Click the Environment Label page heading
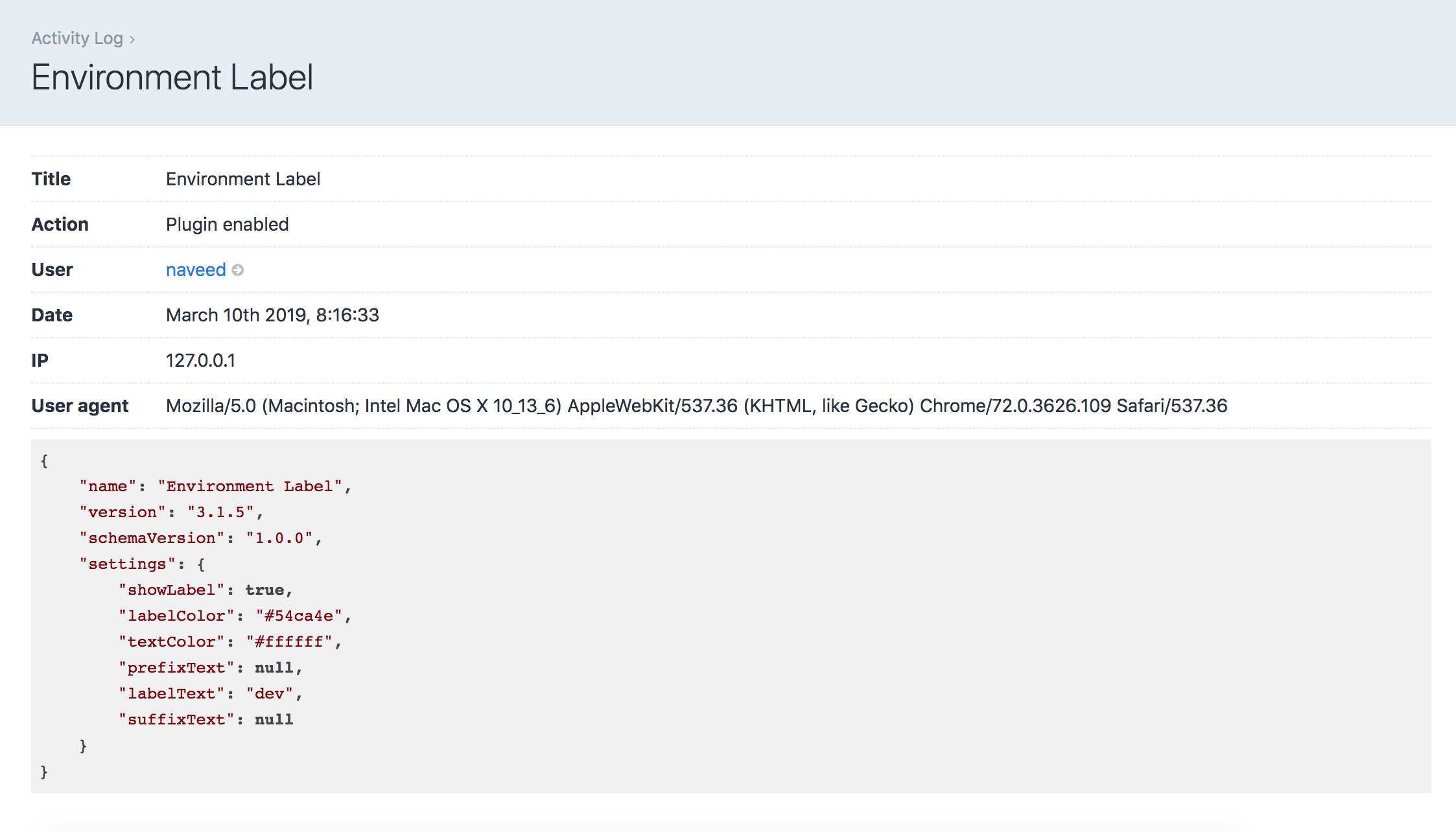This screenshot has width=1456, height=832. 172,78
